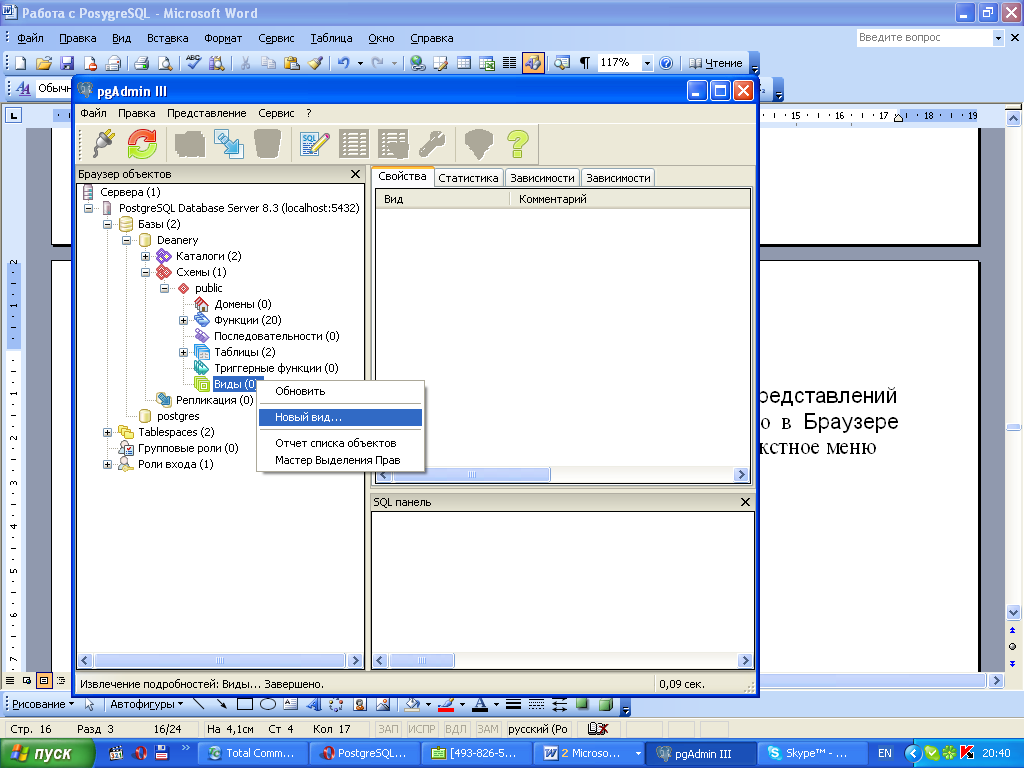
Task: Click the Font Color A swatch
Action: [x=479, y=704]
